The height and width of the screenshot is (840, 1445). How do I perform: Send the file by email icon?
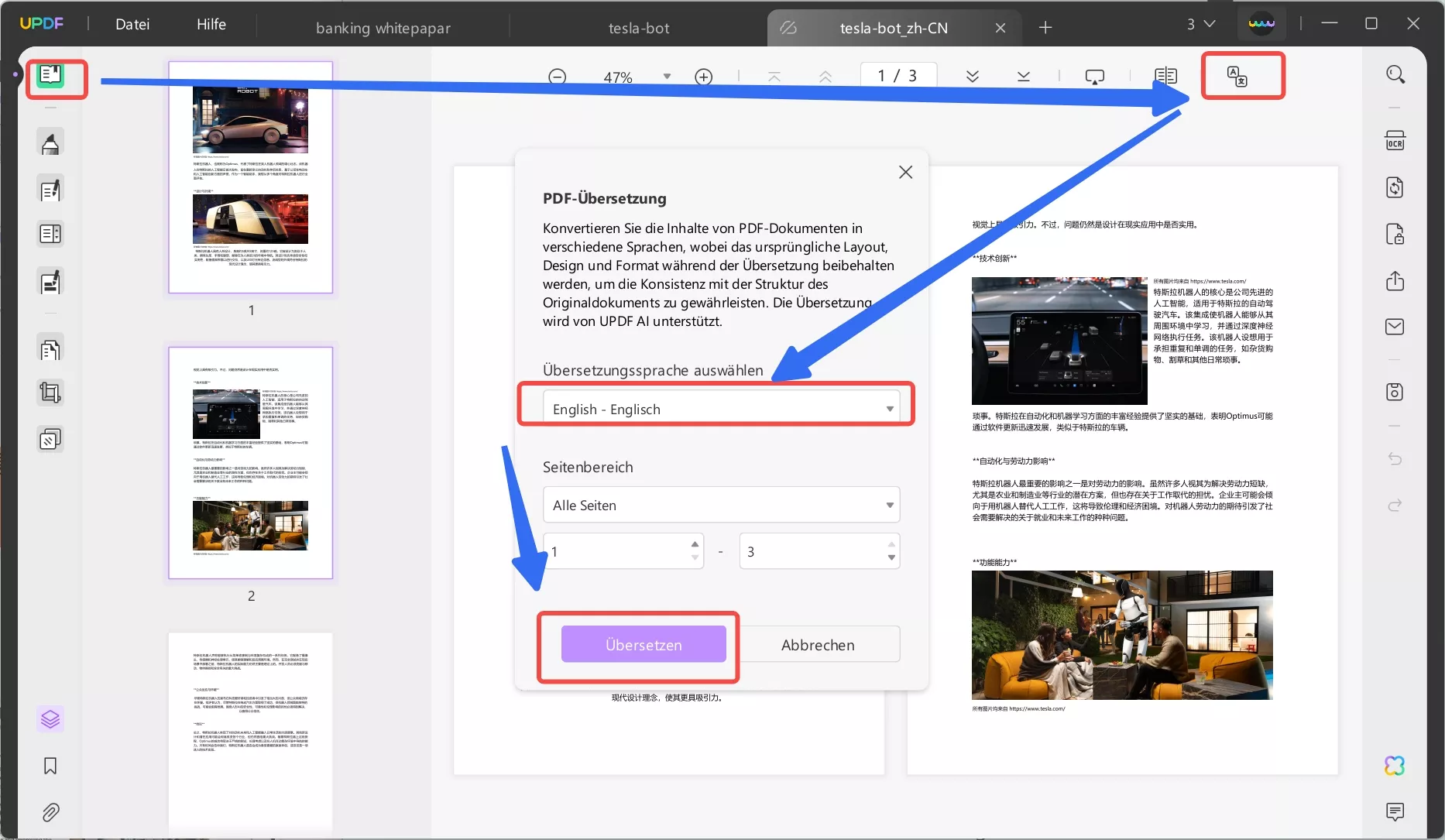pyautogui.click(x=1395, y=327)
